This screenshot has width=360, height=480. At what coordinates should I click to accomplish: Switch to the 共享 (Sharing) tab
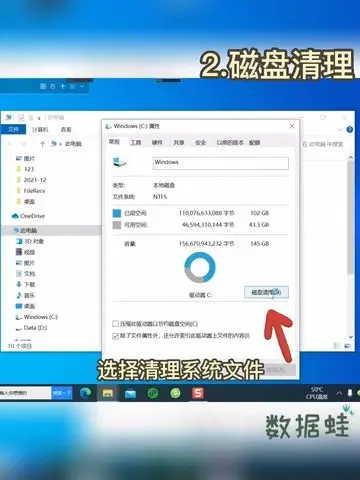[179, 143]
